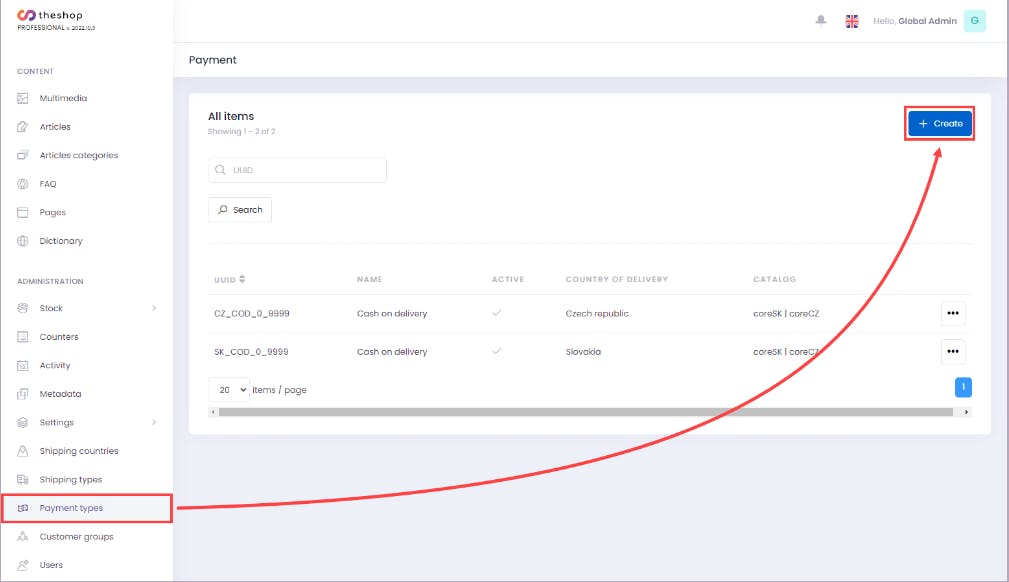This screenshot has height=582, width=1009.
Task: Open Activity menu item
Action: (55, 366)
